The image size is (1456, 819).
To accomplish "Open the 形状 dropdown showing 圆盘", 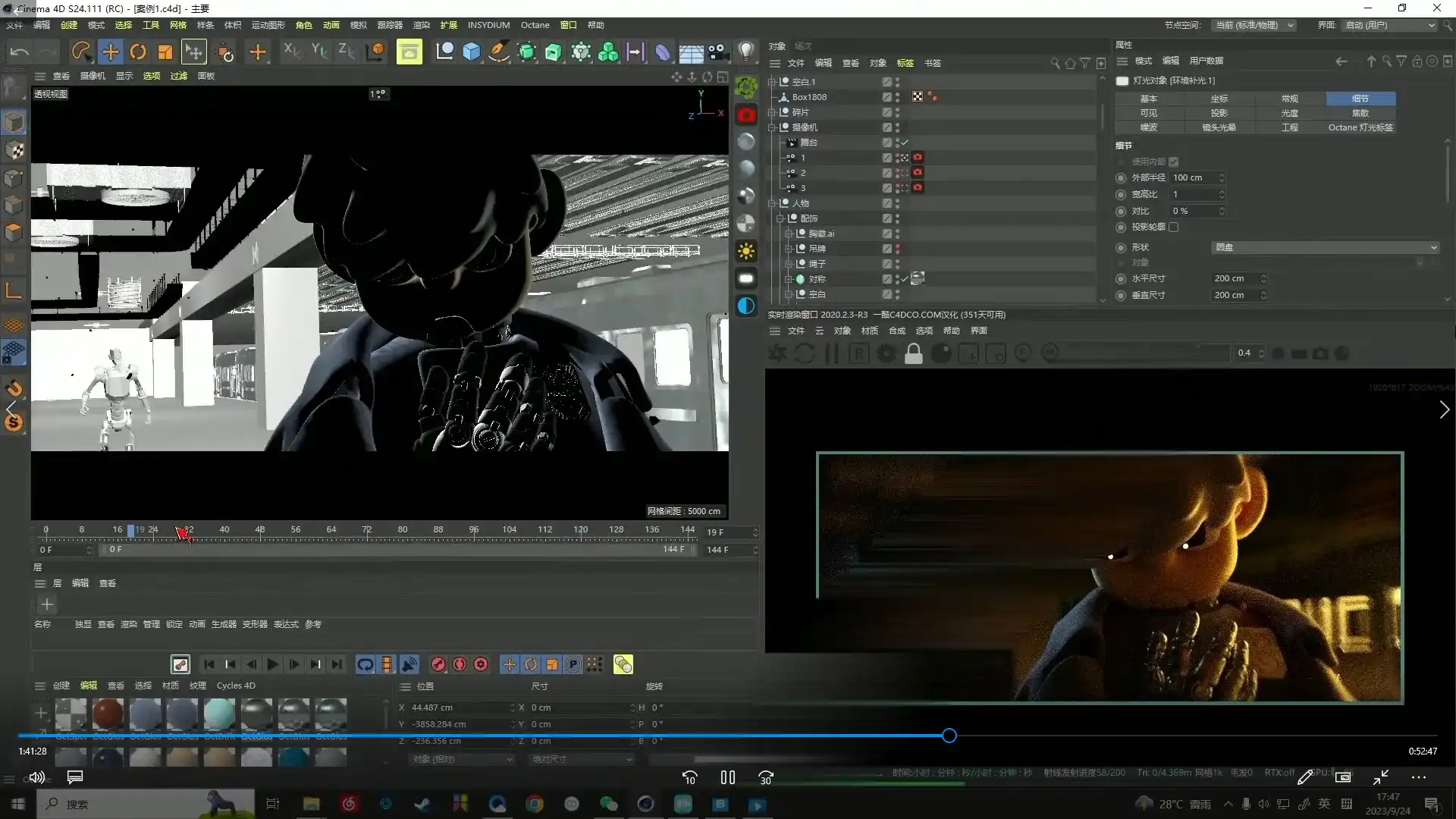I will (1326, 248).
